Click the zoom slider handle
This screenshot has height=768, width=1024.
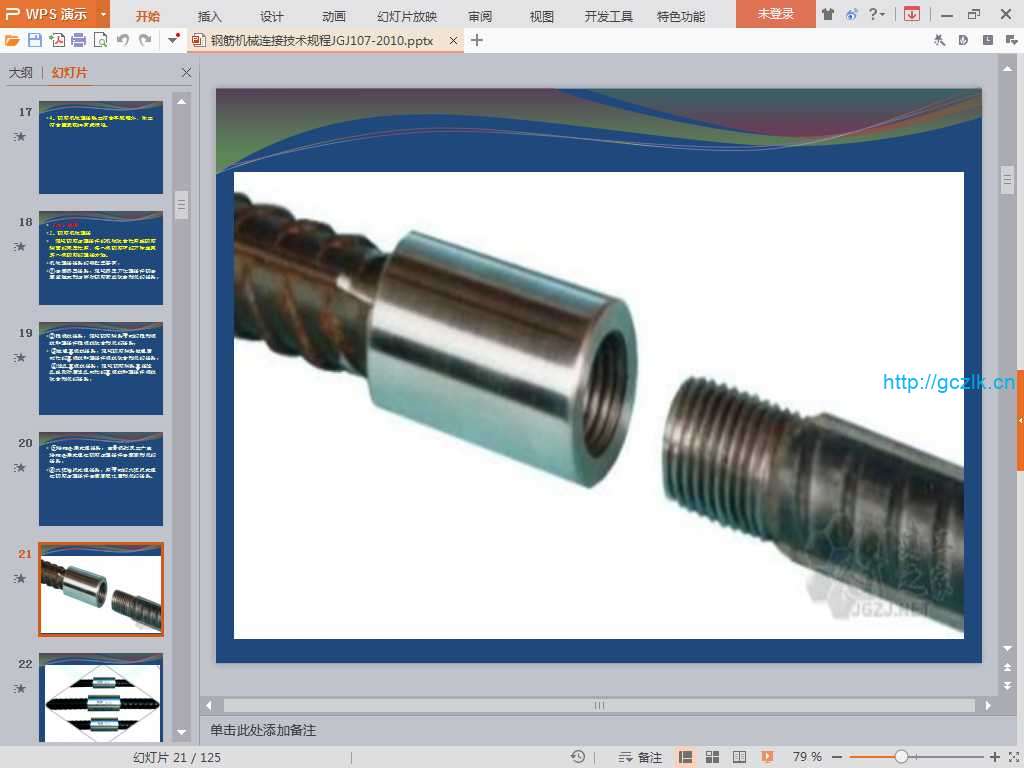(x=901, y=757)
